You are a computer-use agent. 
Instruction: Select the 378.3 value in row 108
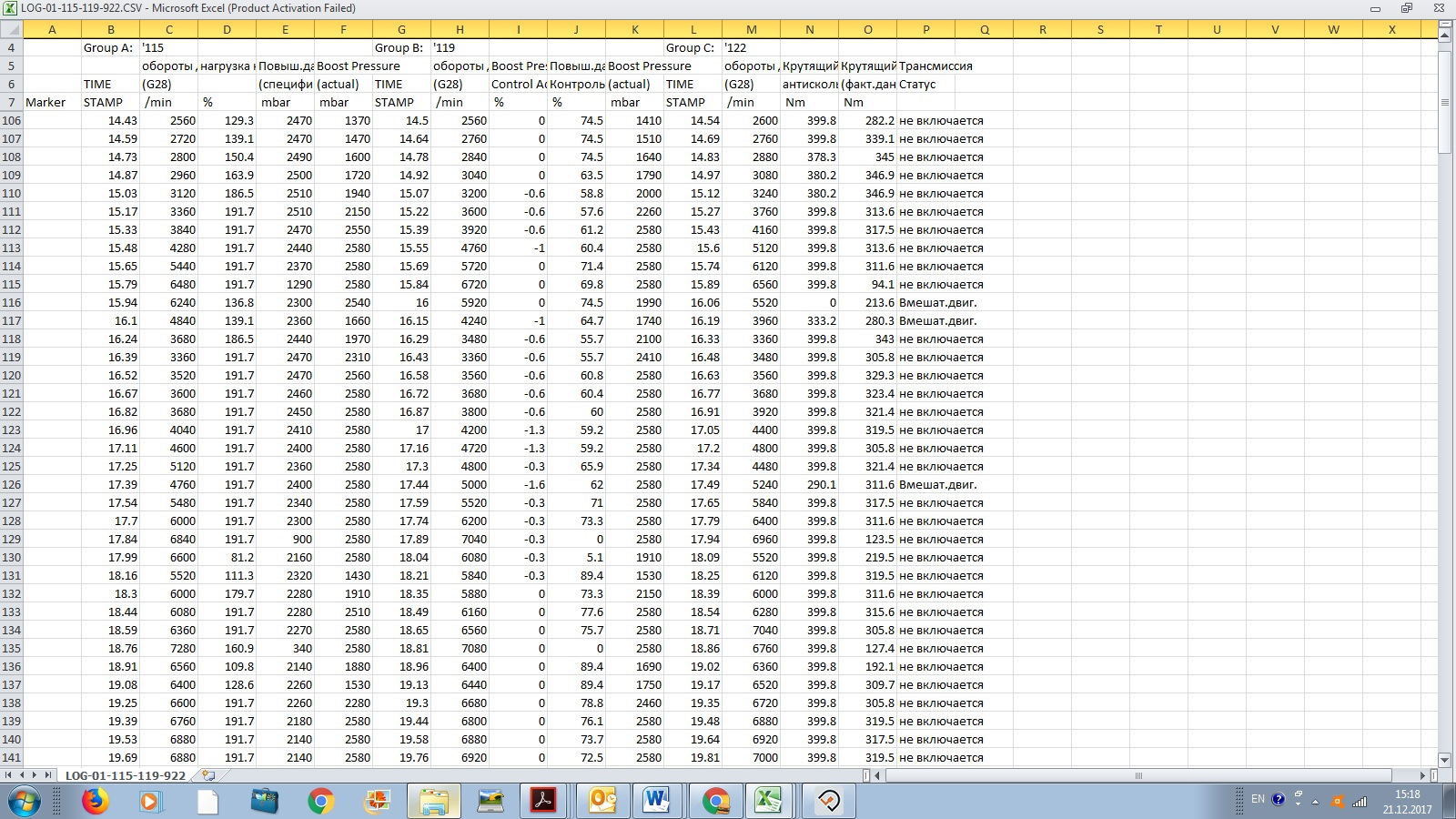pos(809,157)
